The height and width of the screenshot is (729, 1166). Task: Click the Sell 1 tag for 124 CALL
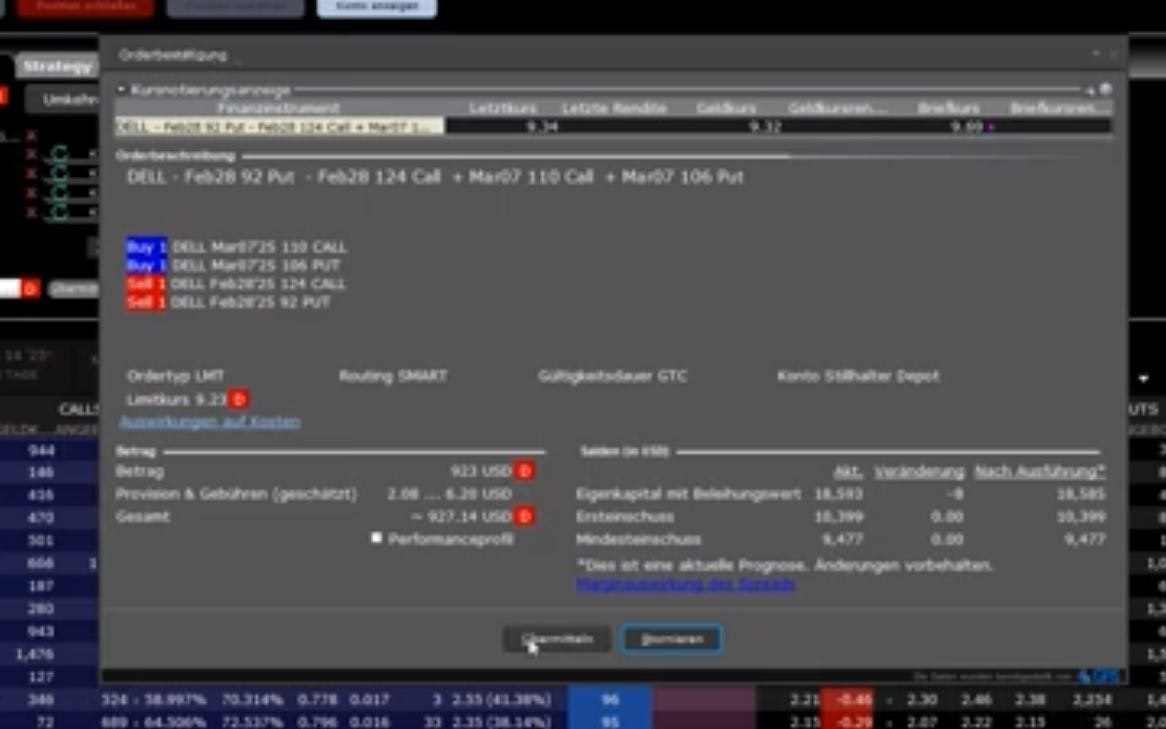[146, 284]
